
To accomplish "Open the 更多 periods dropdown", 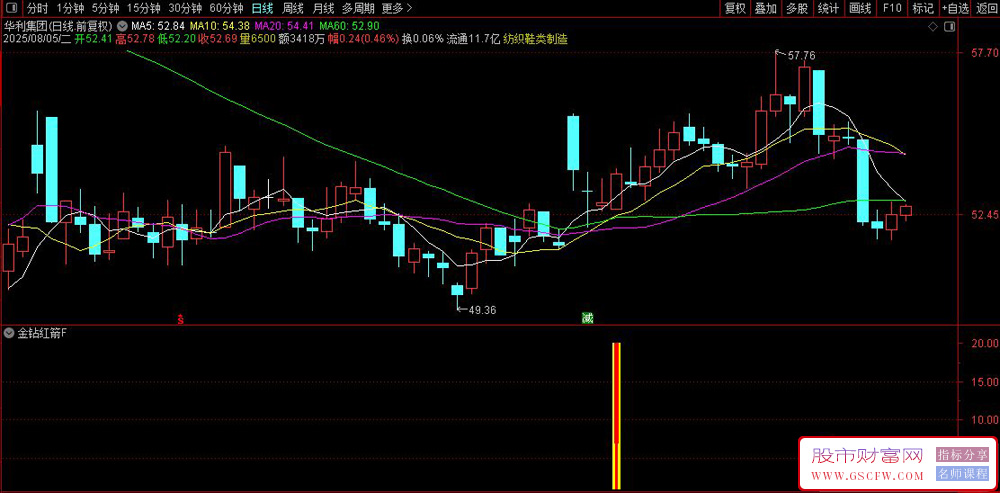I will [x=397, y=8].
